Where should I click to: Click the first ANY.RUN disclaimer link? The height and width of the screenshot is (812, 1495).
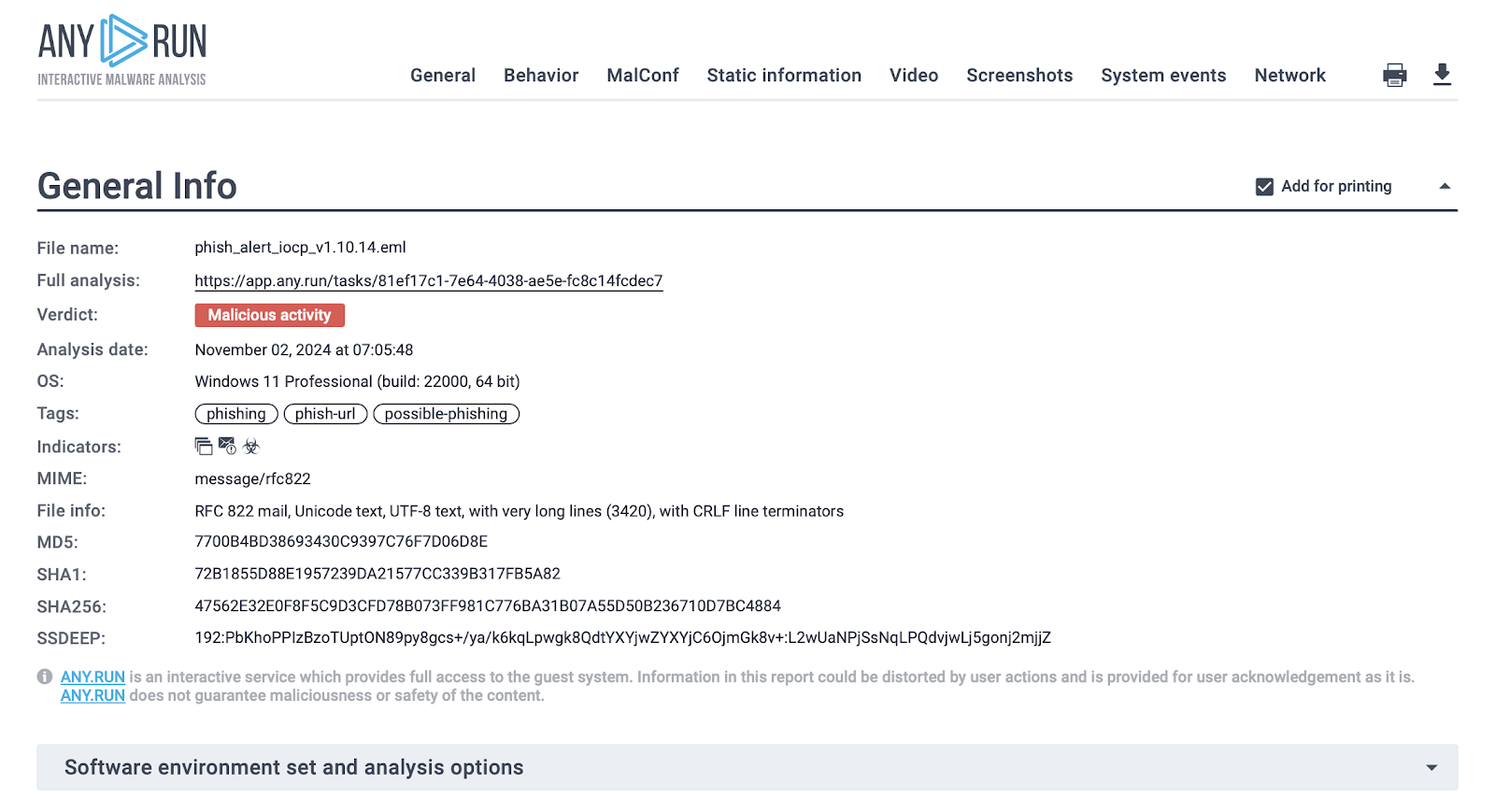click(93, 677)
